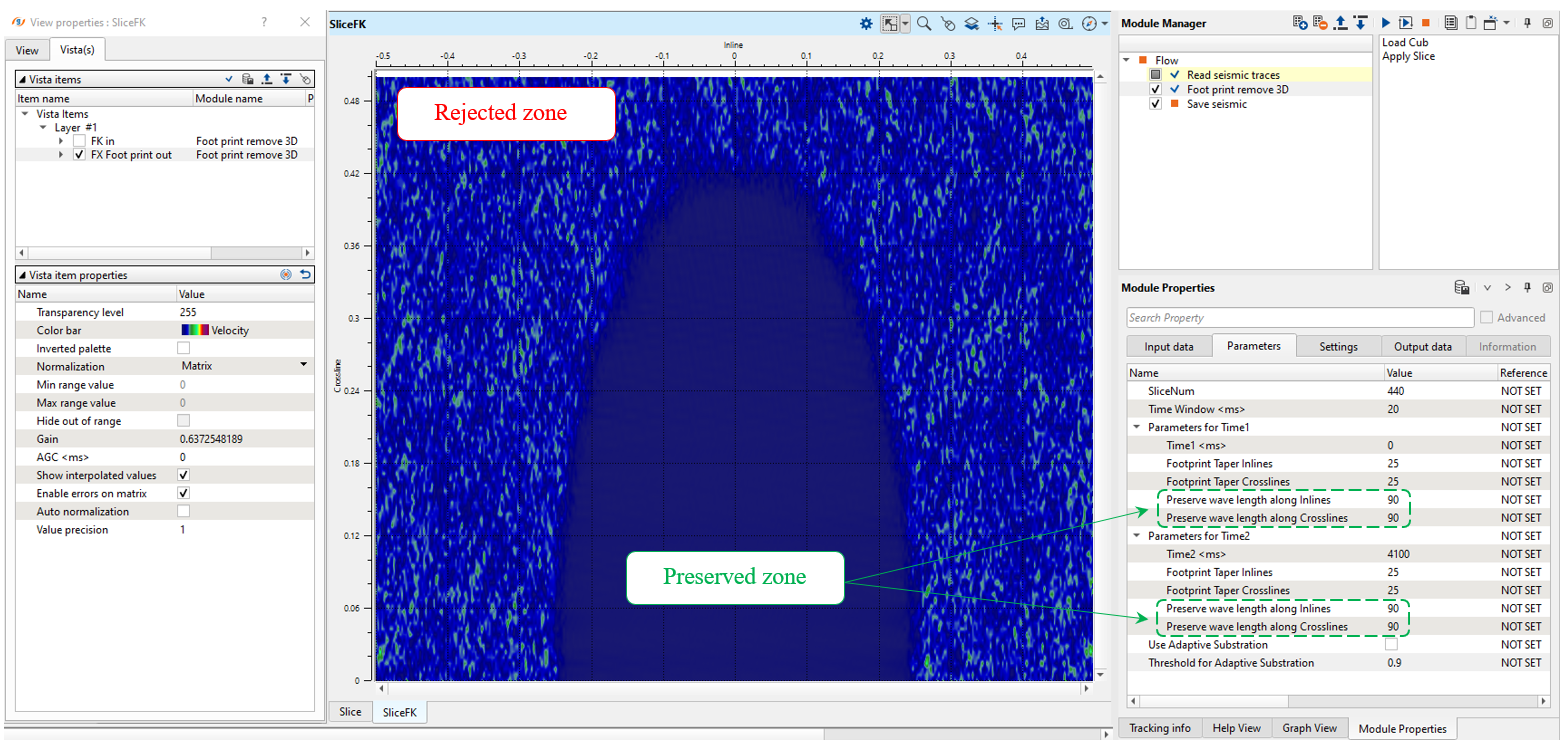The image size is (1563, 742).
Task: Click the orange Stop execution square
Action: 1425,23
